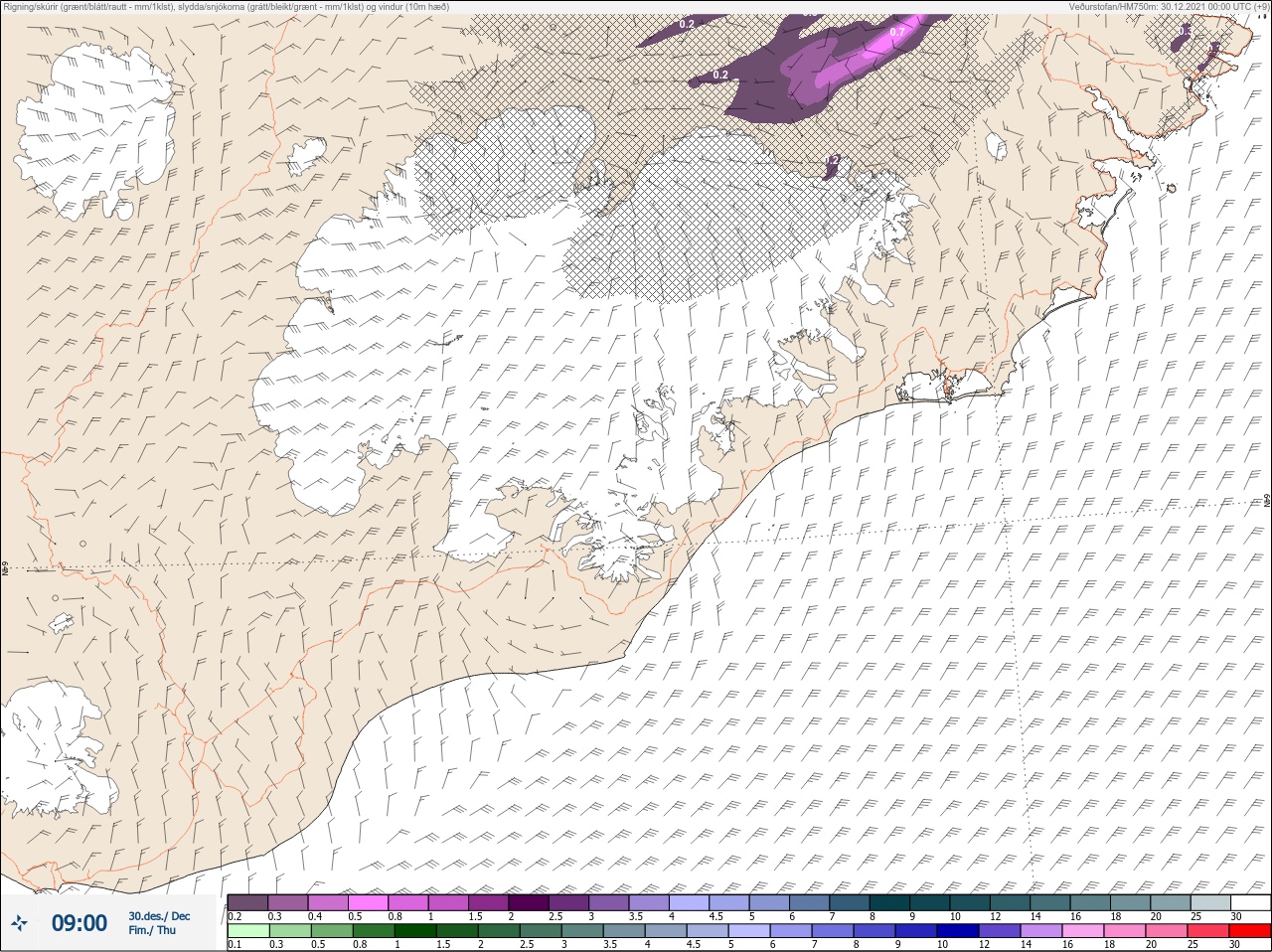Select the bright magenta 0.5 upper legend swatch
Image resolution: width=1272 pixels, height=952 pixels.
368,902
